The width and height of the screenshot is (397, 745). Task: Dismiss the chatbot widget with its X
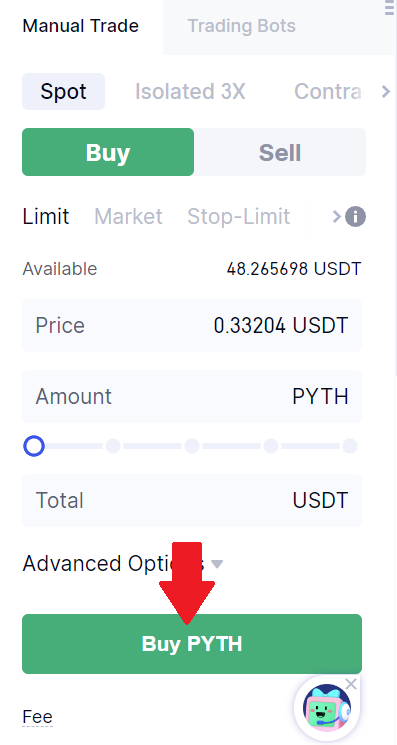[x=351, y=684]
